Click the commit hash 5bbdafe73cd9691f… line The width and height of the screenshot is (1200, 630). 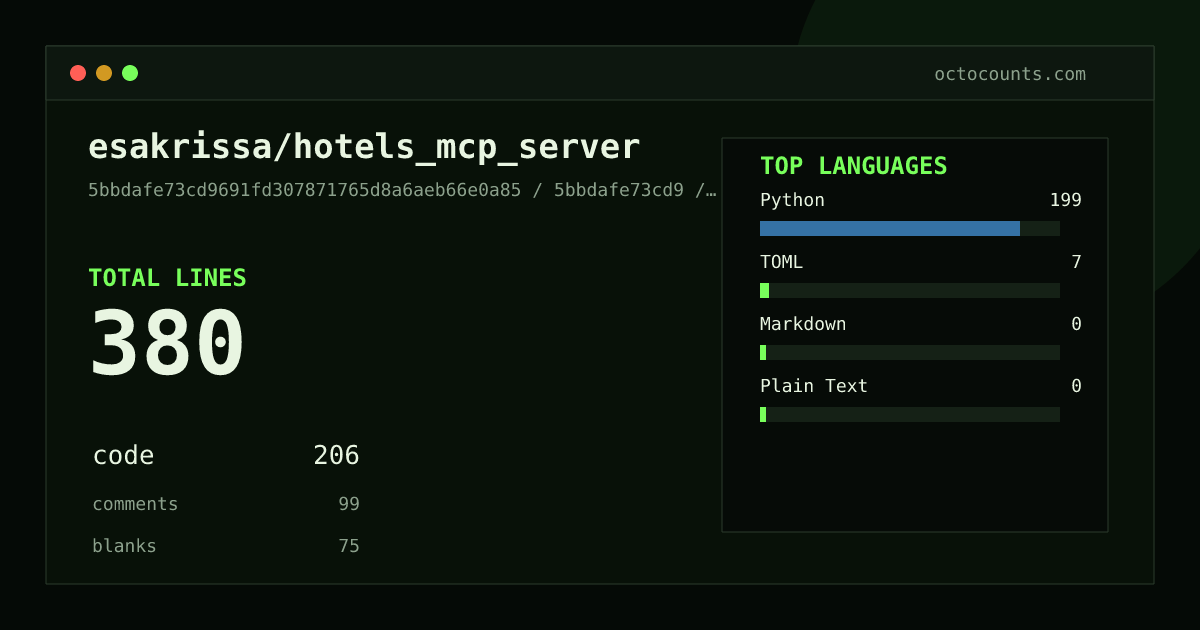point(402,190)
